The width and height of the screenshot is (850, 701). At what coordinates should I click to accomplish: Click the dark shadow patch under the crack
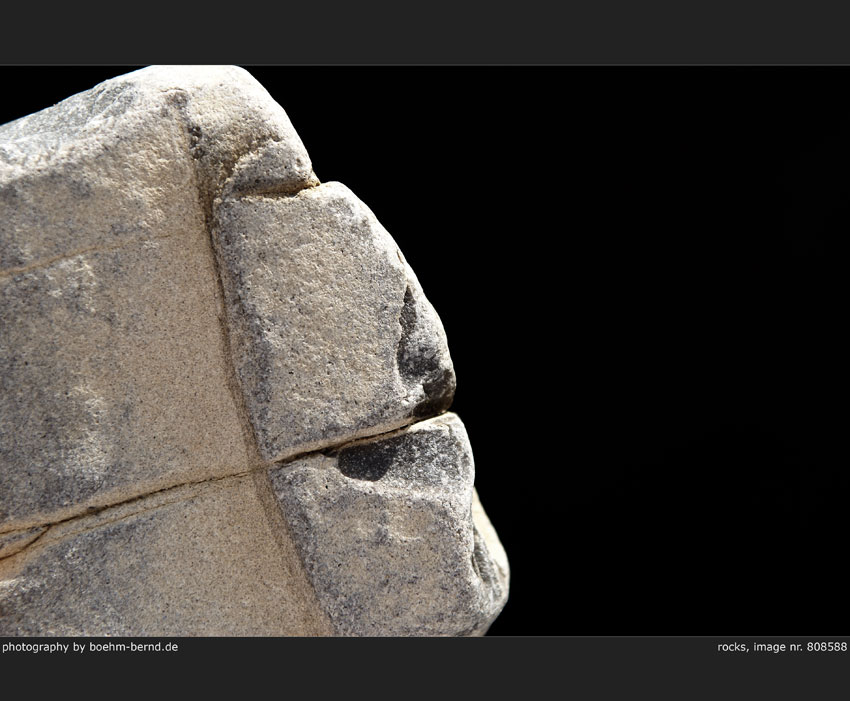370,460
